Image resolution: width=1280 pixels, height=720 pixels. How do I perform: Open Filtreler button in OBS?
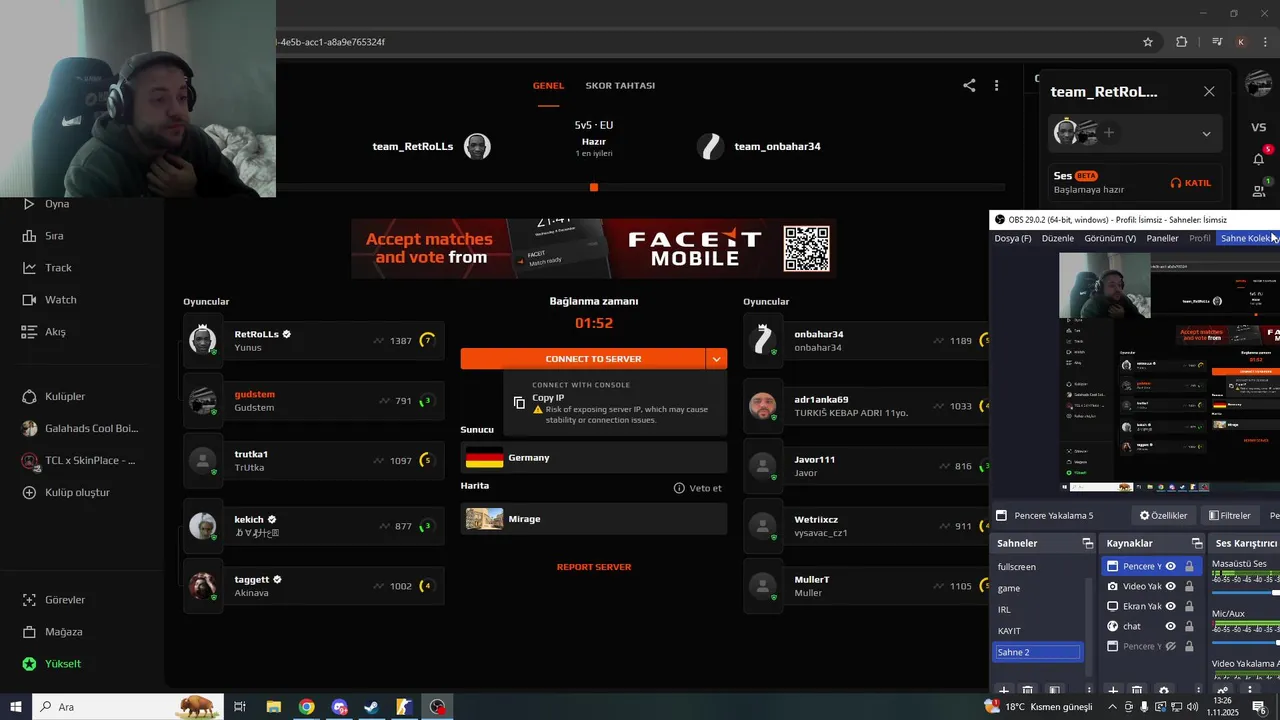click(x=1229, y=516)
